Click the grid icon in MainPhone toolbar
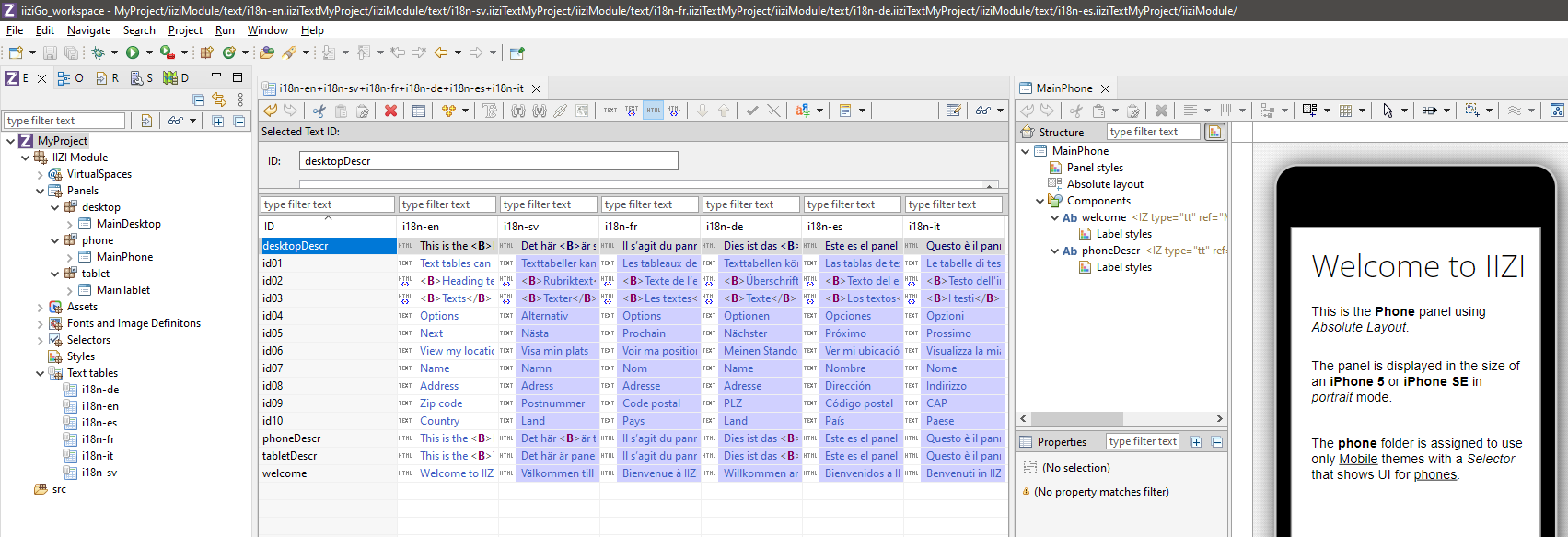The height and width of the screenshot is (537, 1568). tap(1345, 111)
